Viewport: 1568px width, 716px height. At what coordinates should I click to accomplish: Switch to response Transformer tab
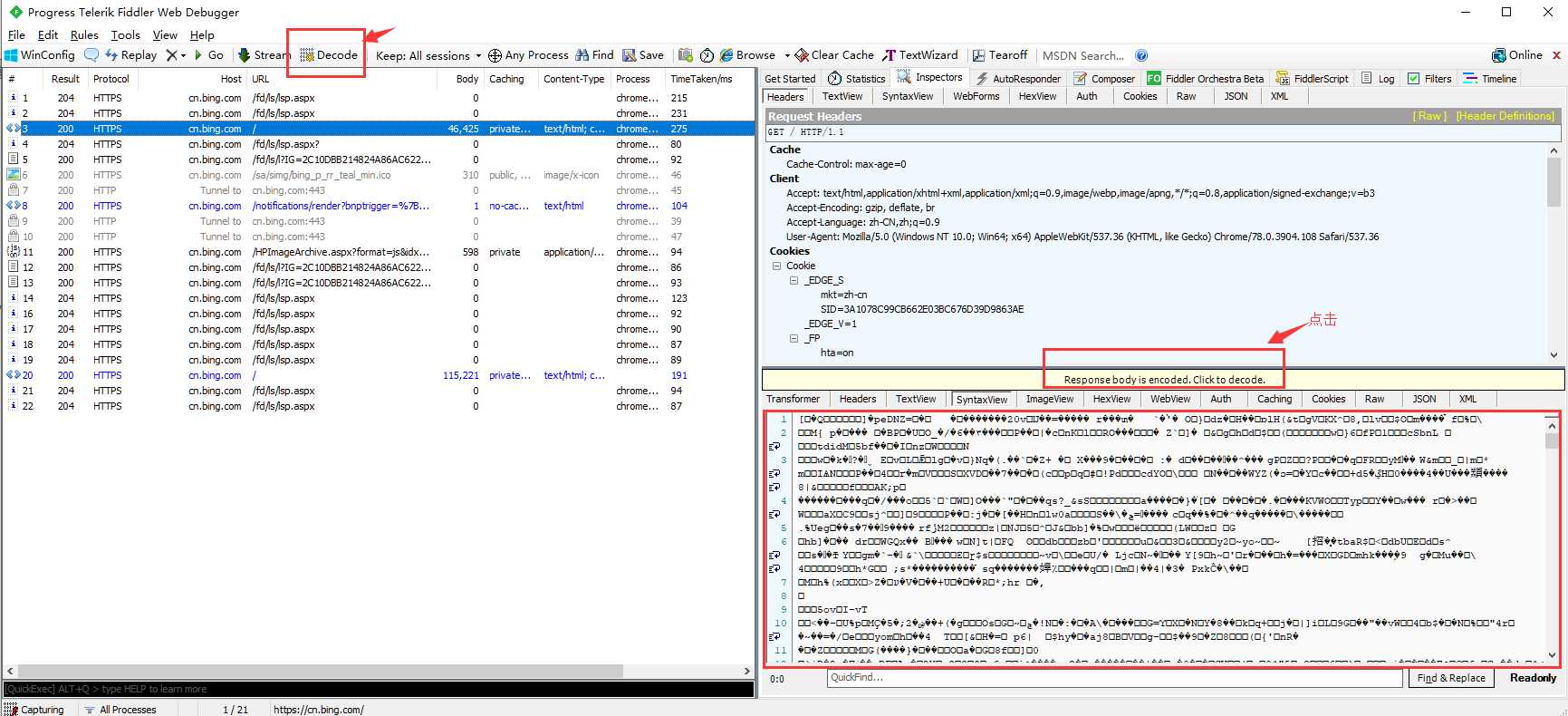pos(793,399)
